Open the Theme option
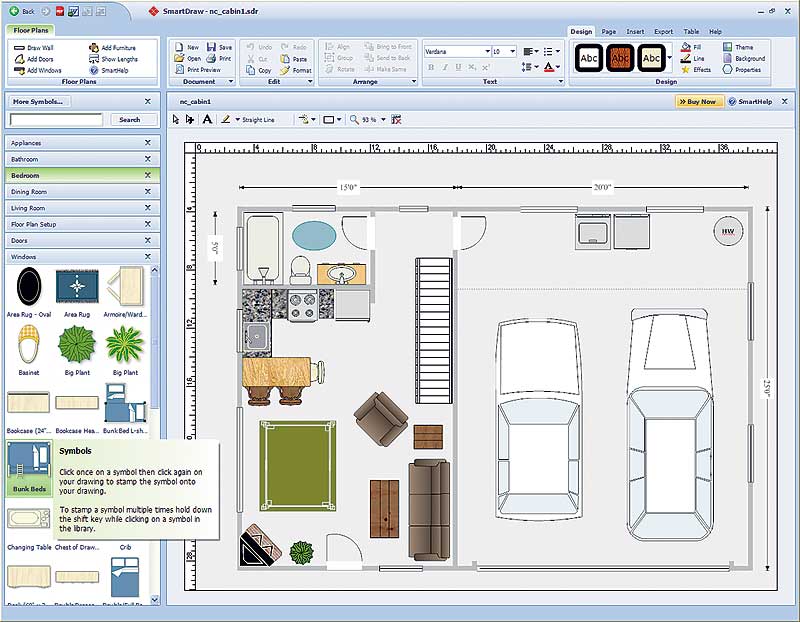 coord(738,47)
